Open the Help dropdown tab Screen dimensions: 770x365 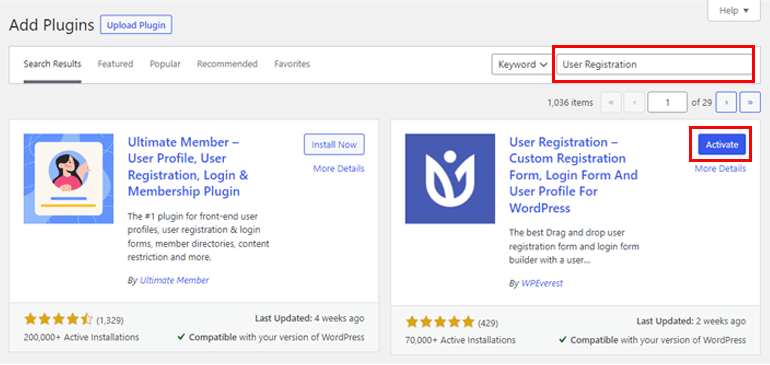[x=734, y=10]
